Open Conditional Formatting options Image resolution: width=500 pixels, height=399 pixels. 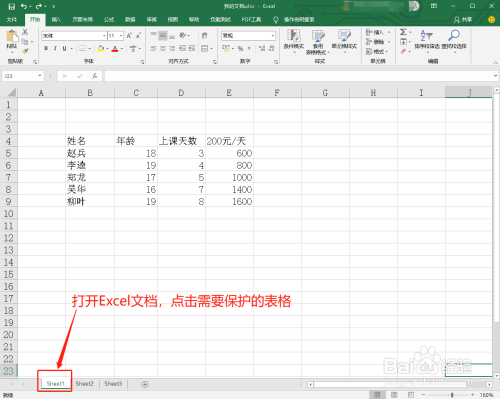point(294,42)
